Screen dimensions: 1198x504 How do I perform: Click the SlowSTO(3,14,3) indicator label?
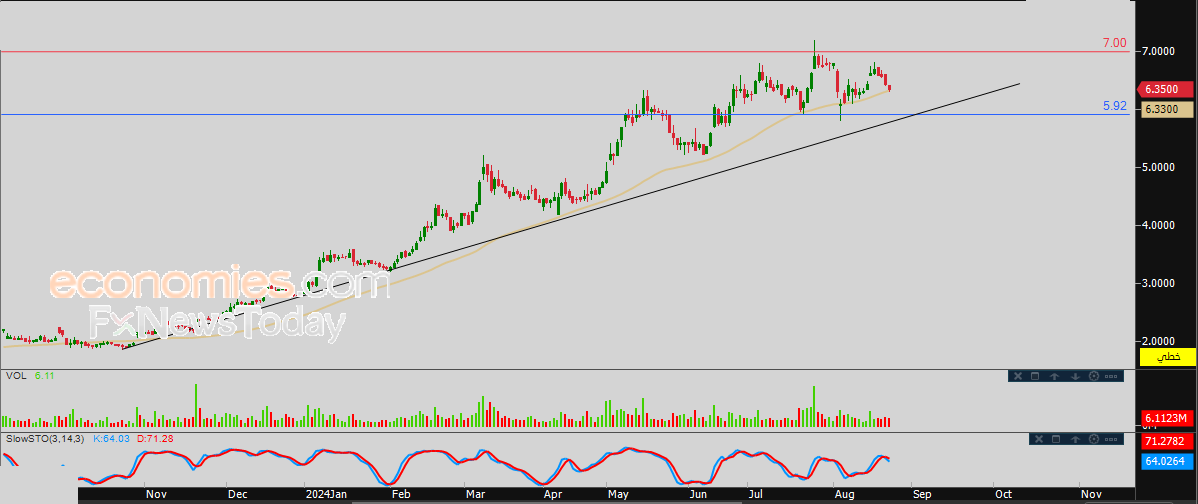pos(46,439)
